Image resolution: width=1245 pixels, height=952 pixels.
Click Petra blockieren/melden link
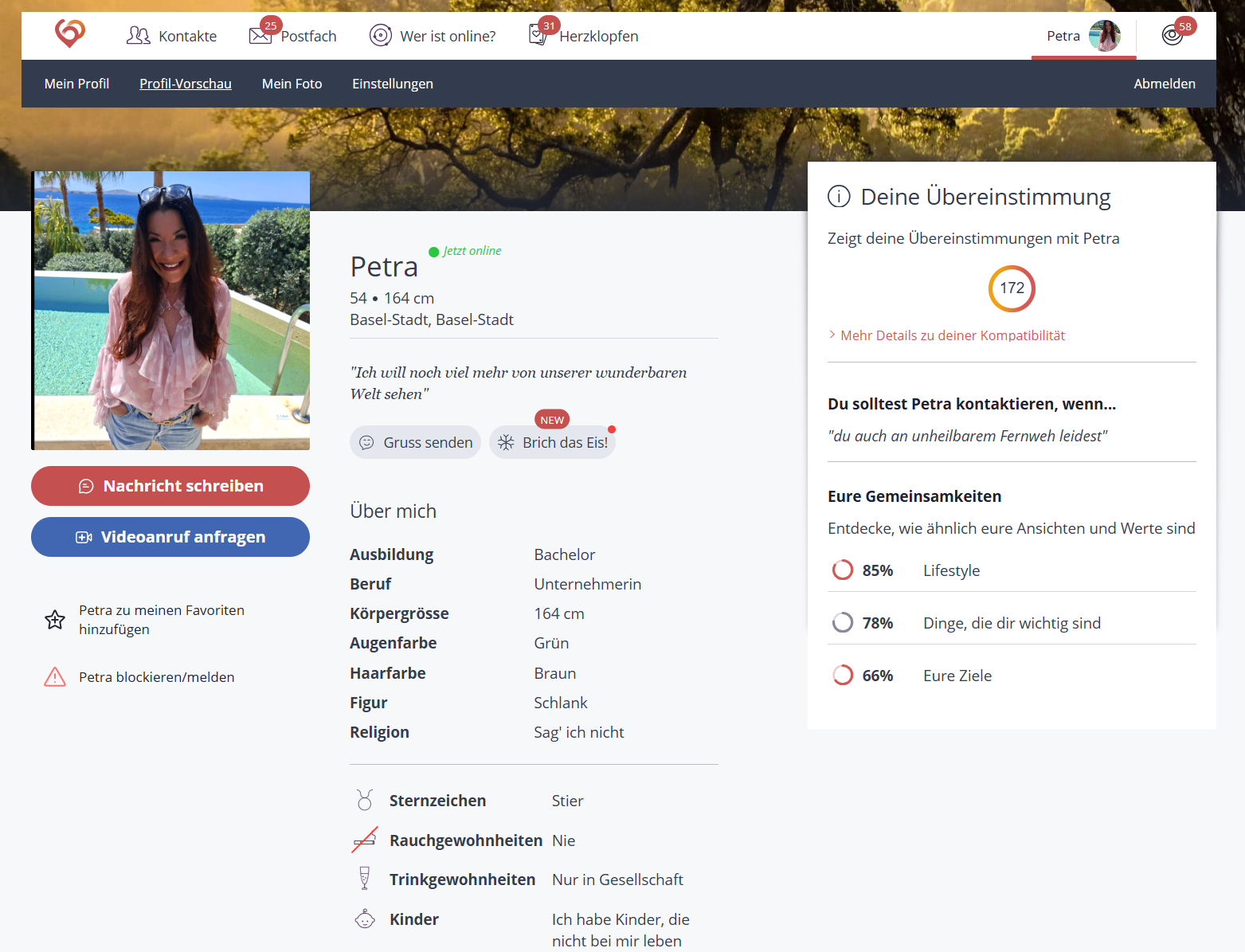157,677
